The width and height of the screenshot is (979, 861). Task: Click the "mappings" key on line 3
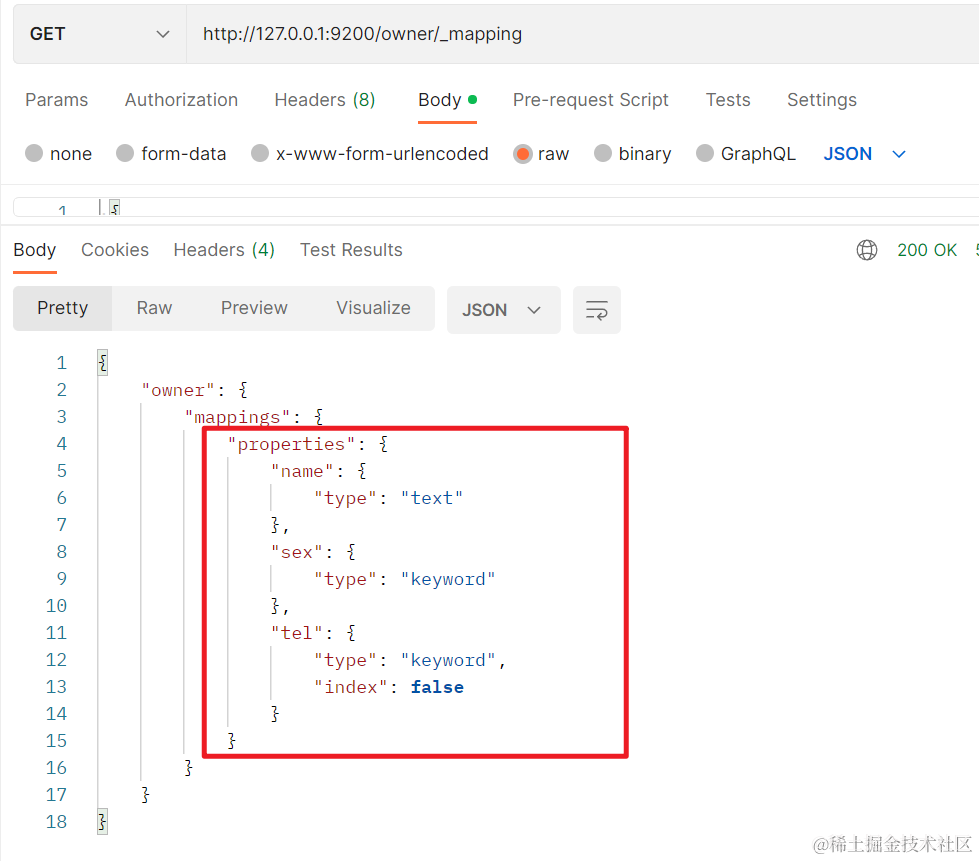(237, 417)
